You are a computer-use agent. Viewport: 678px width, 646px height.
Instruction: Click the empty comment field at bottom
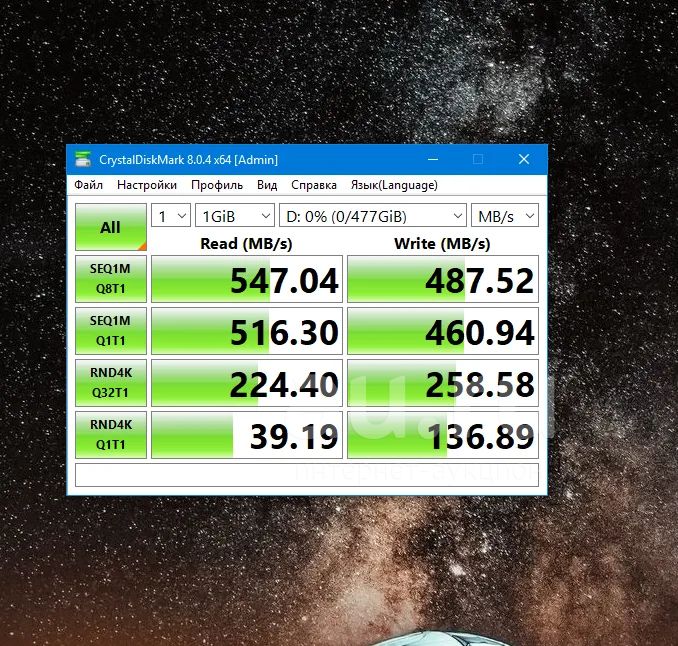point(307,475)
